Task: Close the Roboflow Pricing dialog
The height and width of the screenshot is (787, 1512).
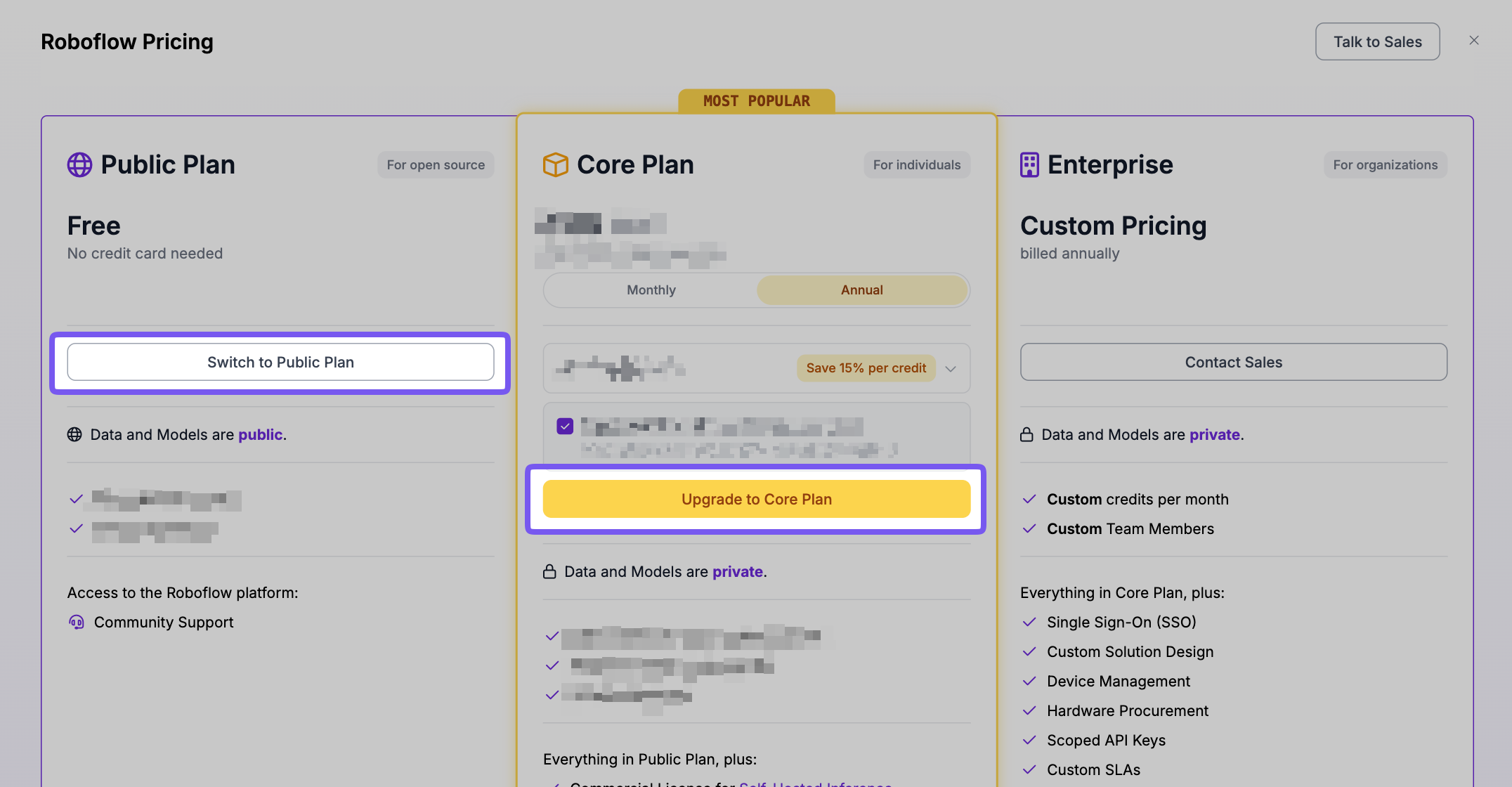Action: 1474,41
